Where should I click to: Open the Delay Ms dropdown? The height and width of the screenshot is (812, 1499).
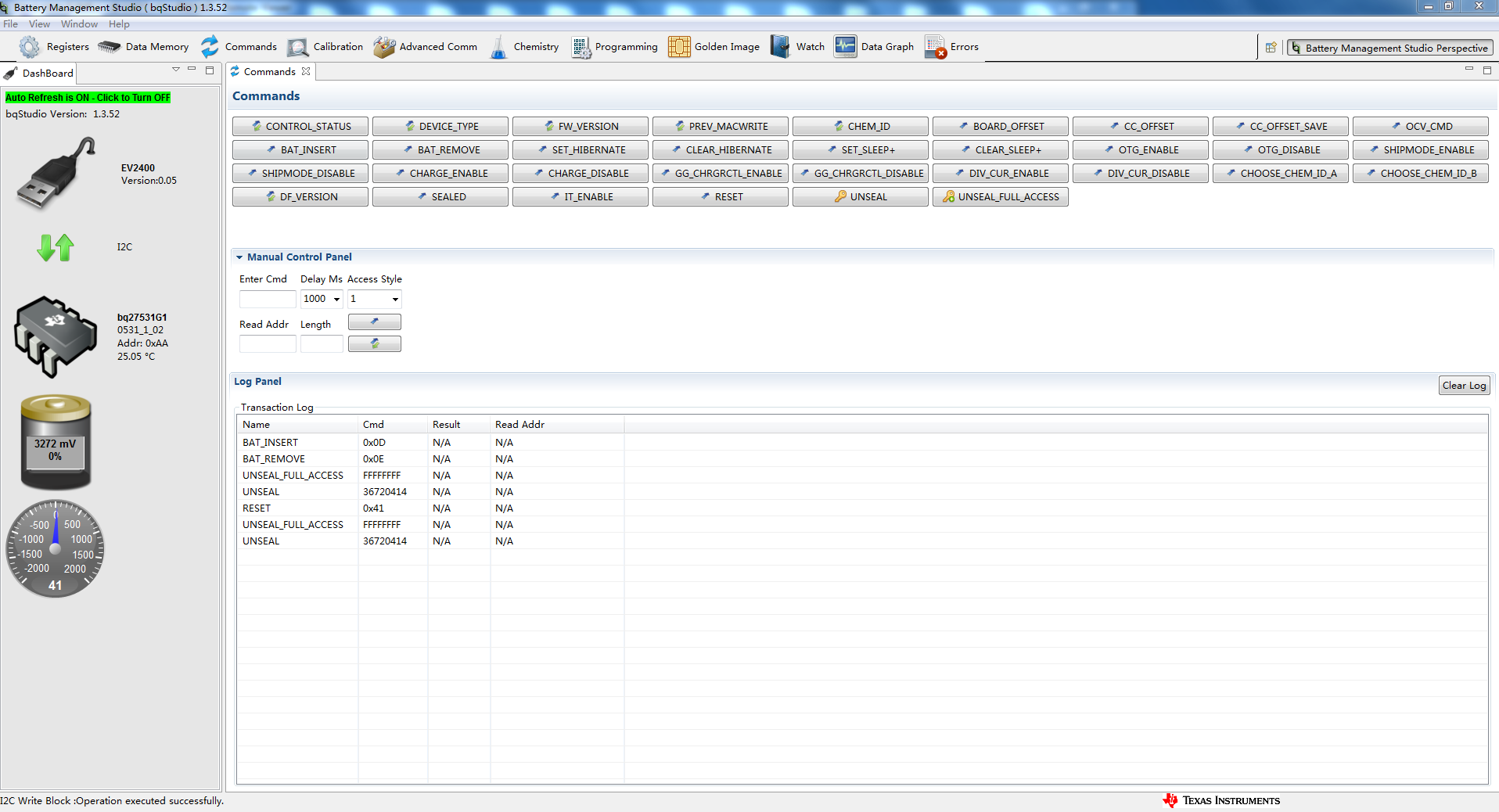click(x=336, y=299)
